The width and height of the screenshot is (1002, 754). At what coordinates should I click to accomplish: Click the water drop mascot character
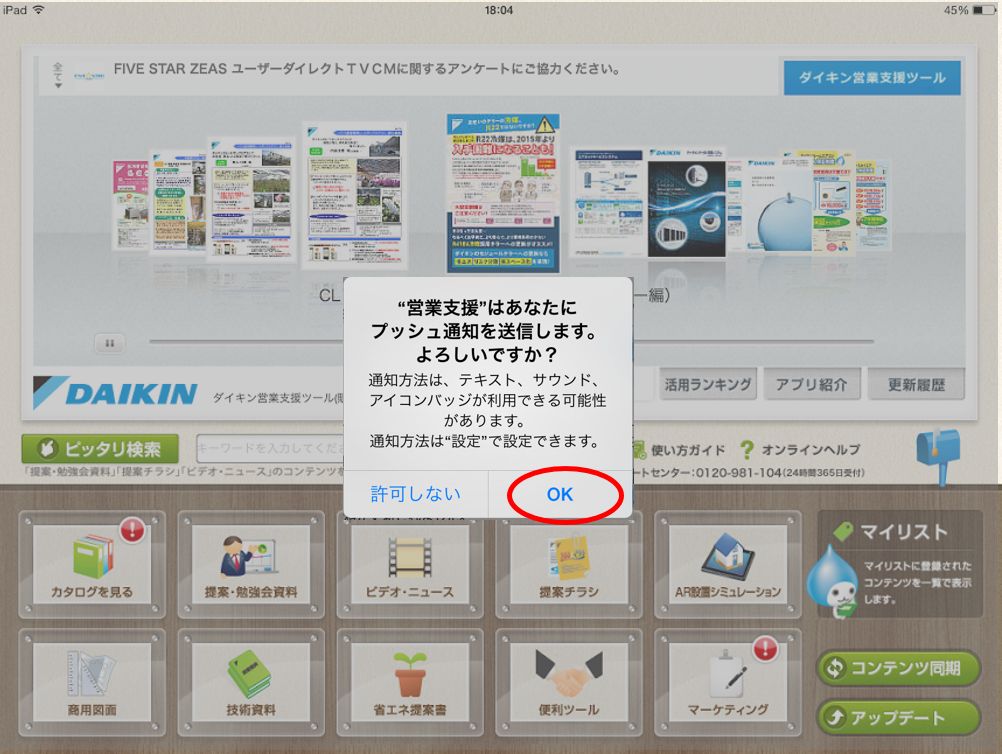coord(833,582)
